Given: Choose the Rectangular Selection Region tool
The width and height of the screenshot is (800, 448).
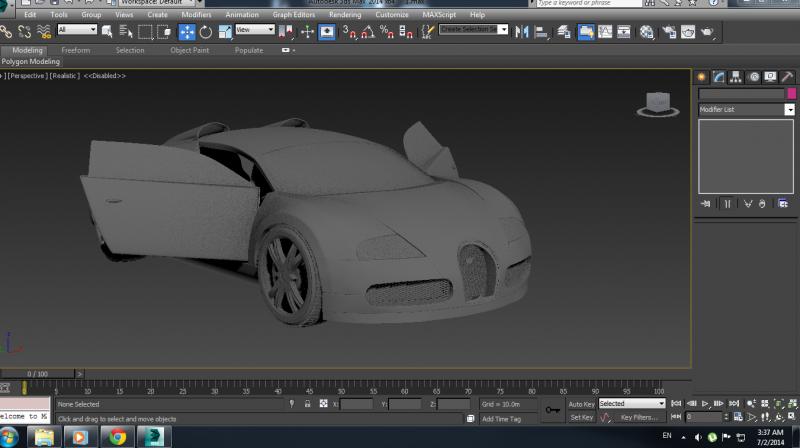Looking at the screenshot, I should (145, 32).
